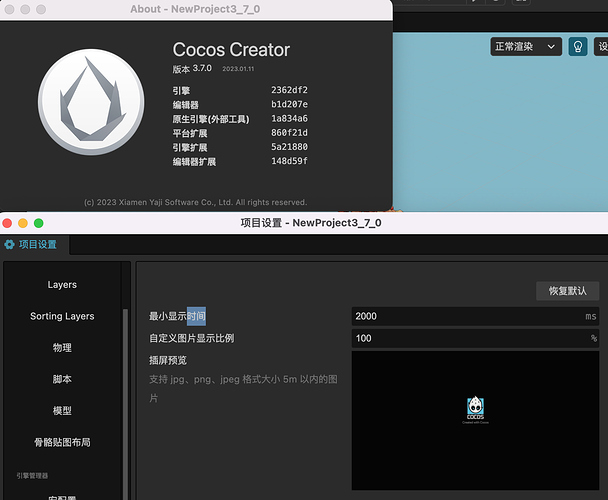Minimize the 项目设置 window with yellow button
The width and height of the screenshot is (608, 500).
23,223
